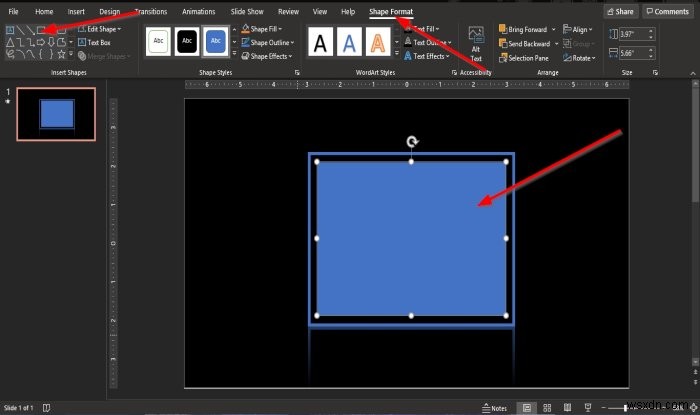The height and width of the screenshot is (415, 700).
Task: Switch to the Home tab
Action: tap(44, 12)
